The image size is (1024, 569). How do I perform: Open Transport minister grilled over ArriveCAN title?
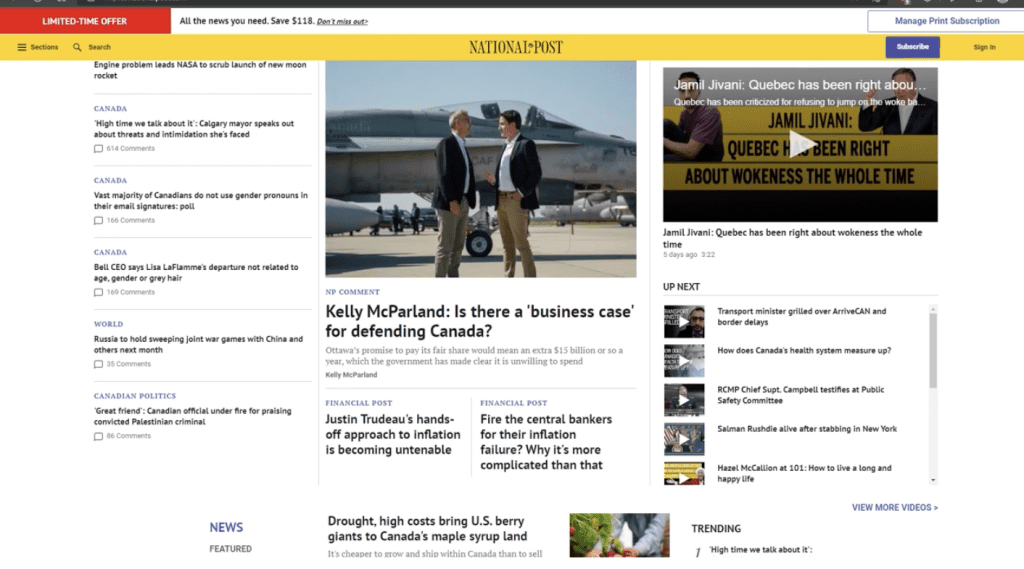tap(801, 317)
